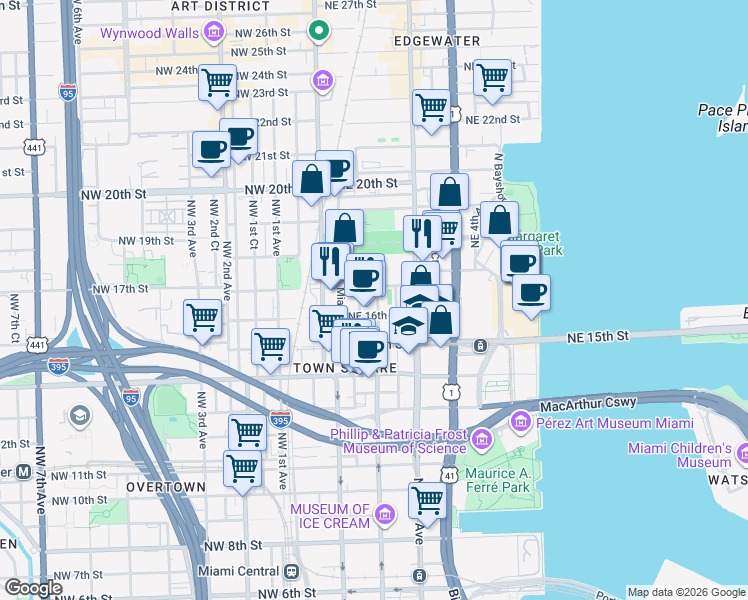Click the MacArthur Cswy road label
Screen dimensions: 748x600
[x=588, y=404]
